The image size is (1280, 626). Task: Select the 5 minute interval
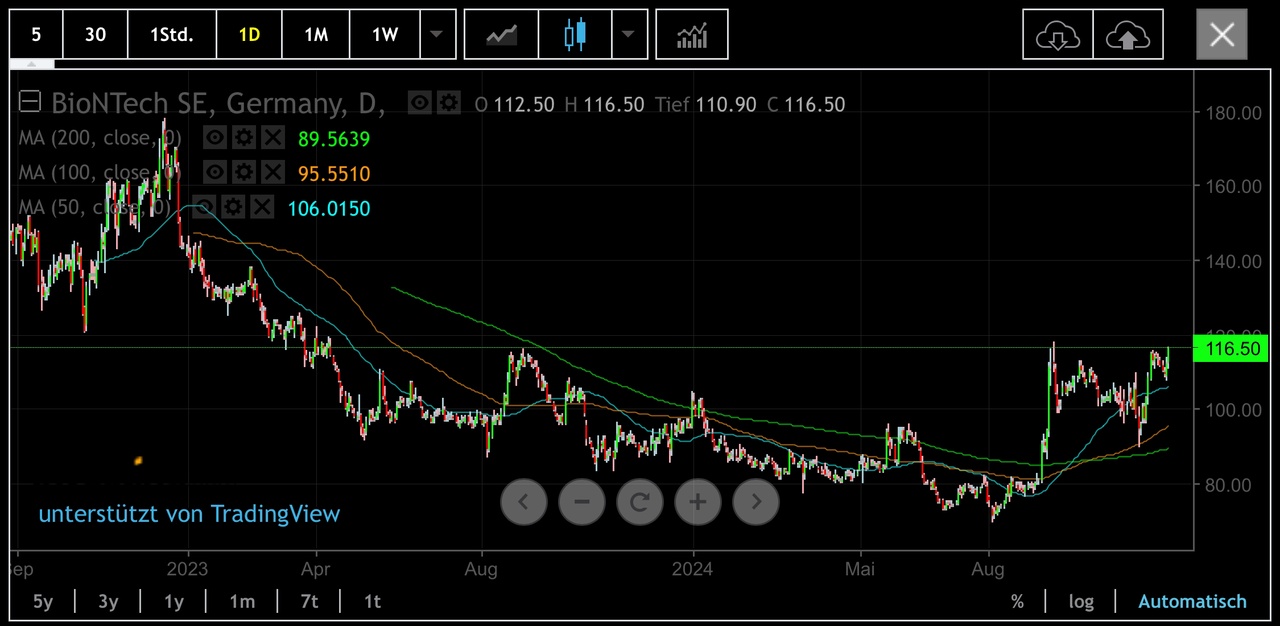36,35
